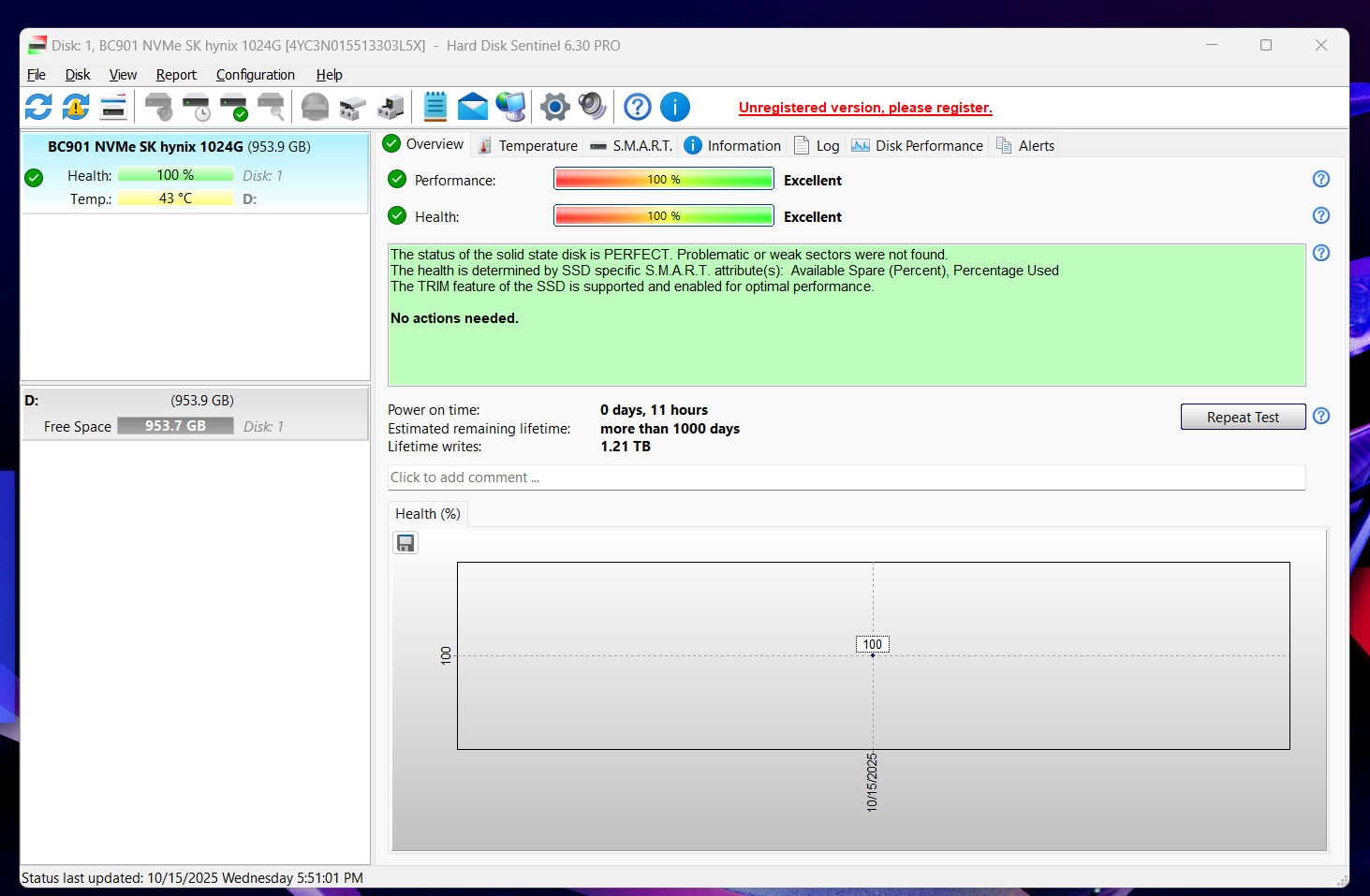Click the 953.7 GB free space bar
This screenshot has width=1370, height=896.
click(176, 425)
